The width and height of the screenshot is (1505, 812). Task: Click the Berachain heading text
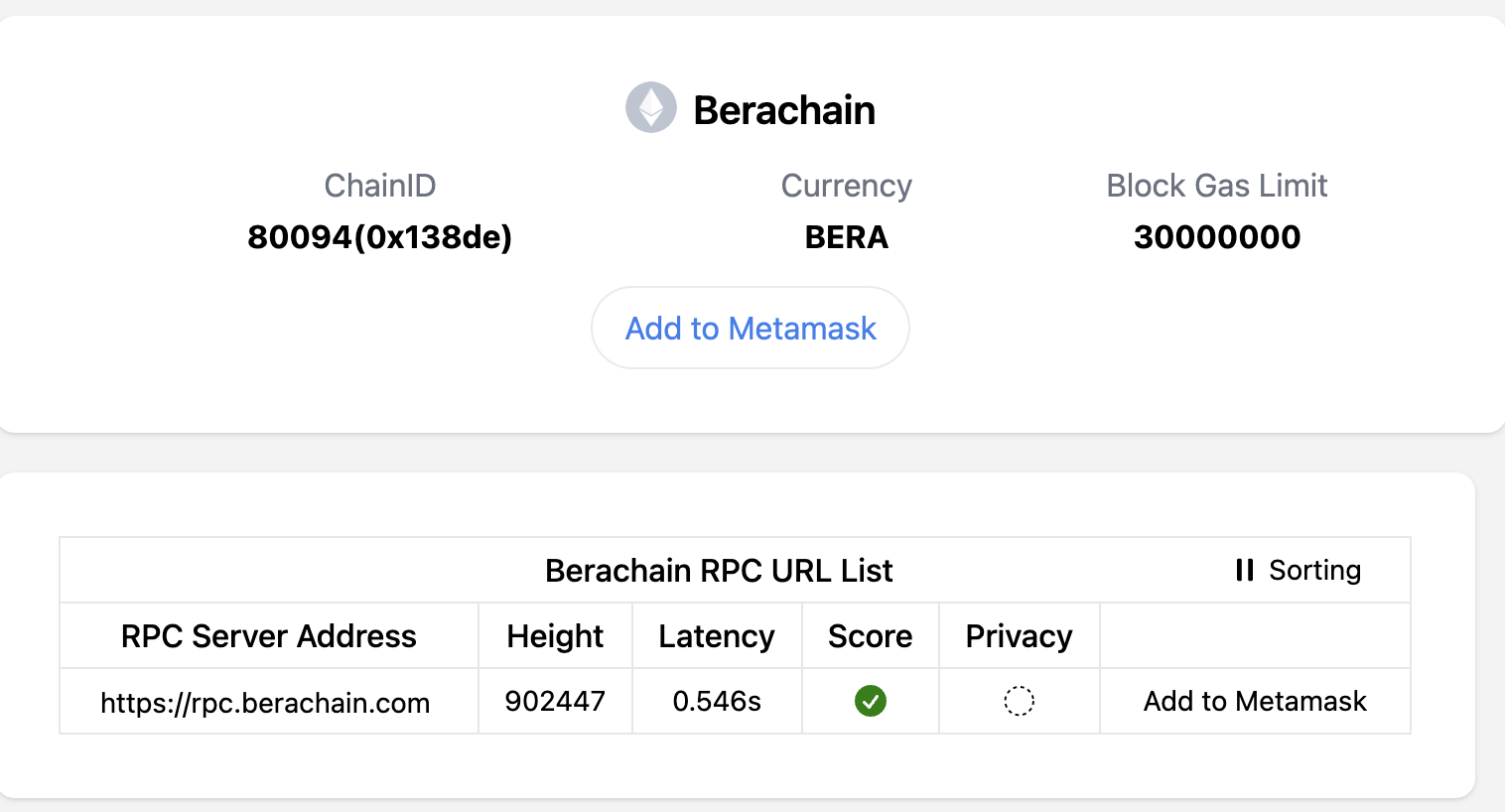coord(784,110)
